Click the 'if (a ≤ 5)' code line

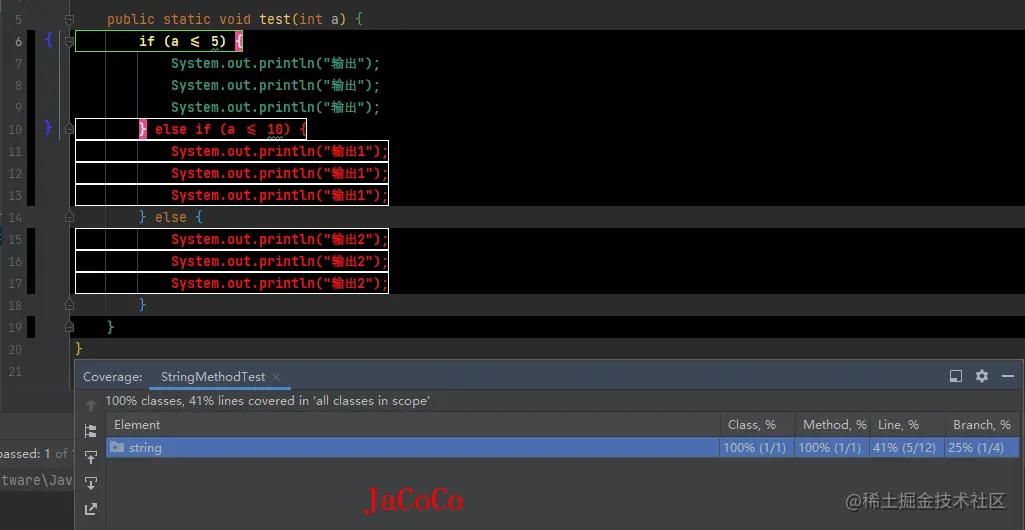coord(191,41)
